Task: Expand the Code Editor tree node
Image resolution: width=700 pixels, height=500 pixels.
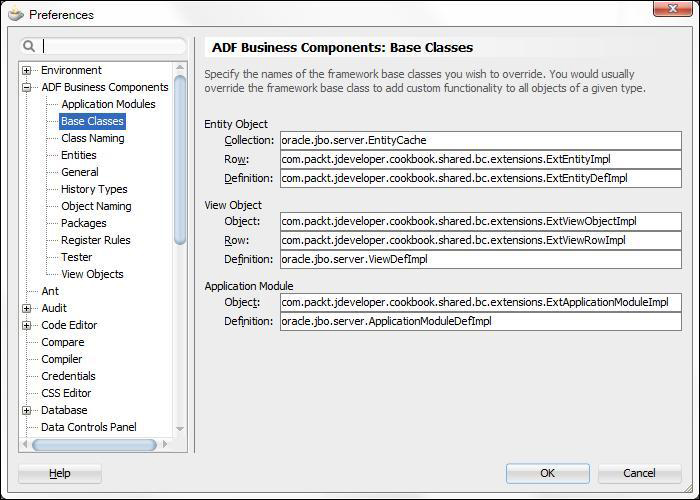Action: pyautogui.click(x=27, y=325)
